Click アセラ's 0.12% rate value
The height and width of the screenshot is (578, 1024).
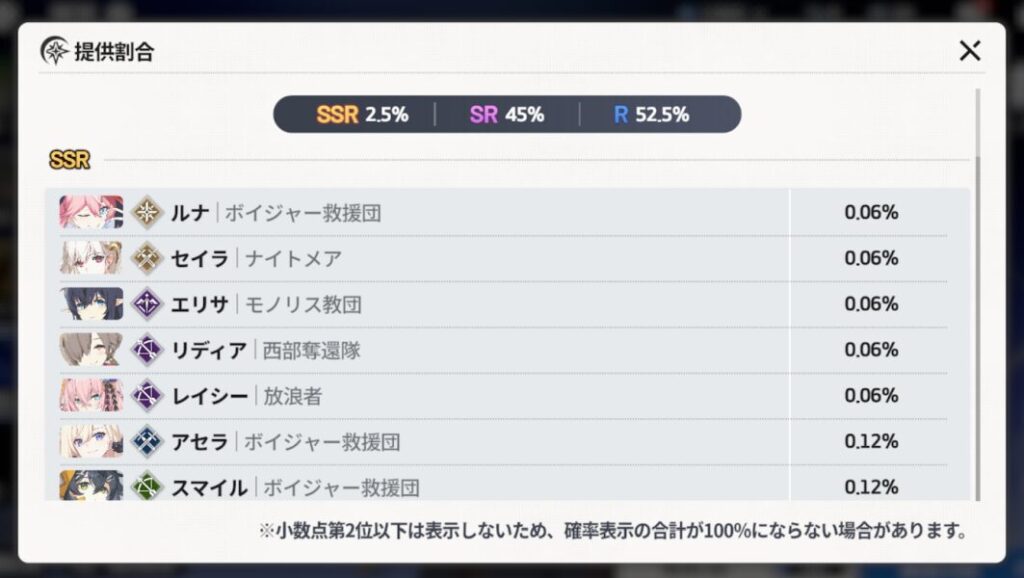[870, 443]
